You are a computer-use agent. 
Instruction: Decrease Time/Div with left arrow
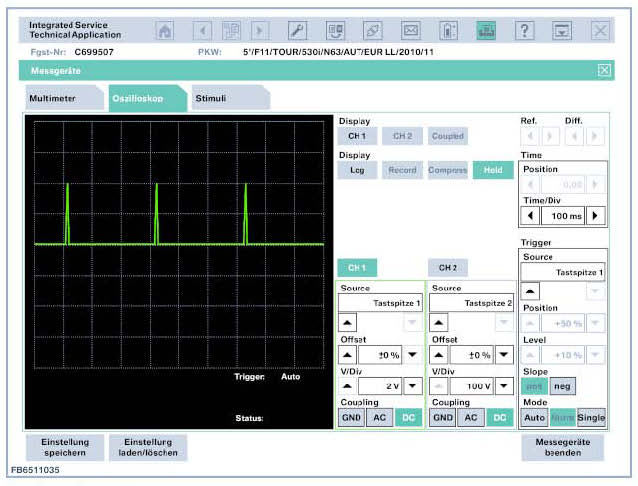click(x=530, y=216)
